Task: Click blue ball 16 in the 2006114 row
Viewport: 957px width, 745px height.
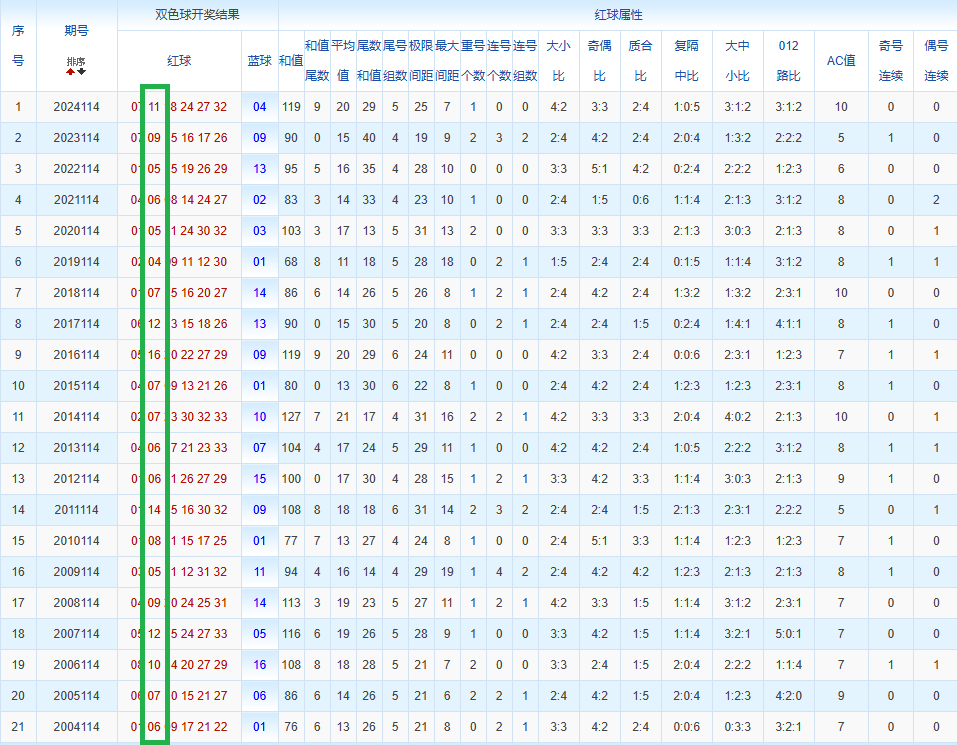Action: point(260,665)
